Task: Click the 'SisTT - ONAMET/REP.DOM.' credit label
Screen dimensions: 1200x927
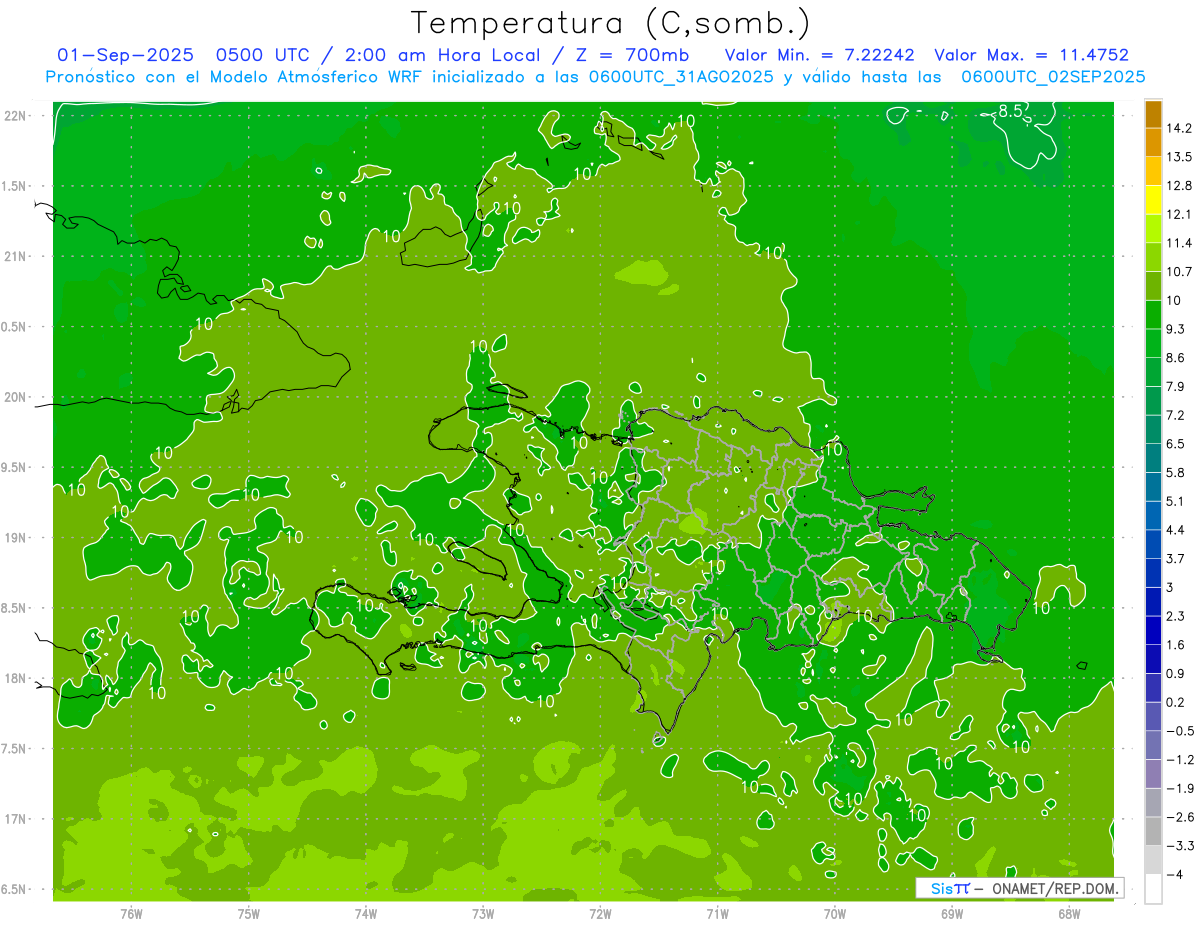Action: tap(1020, 888)
